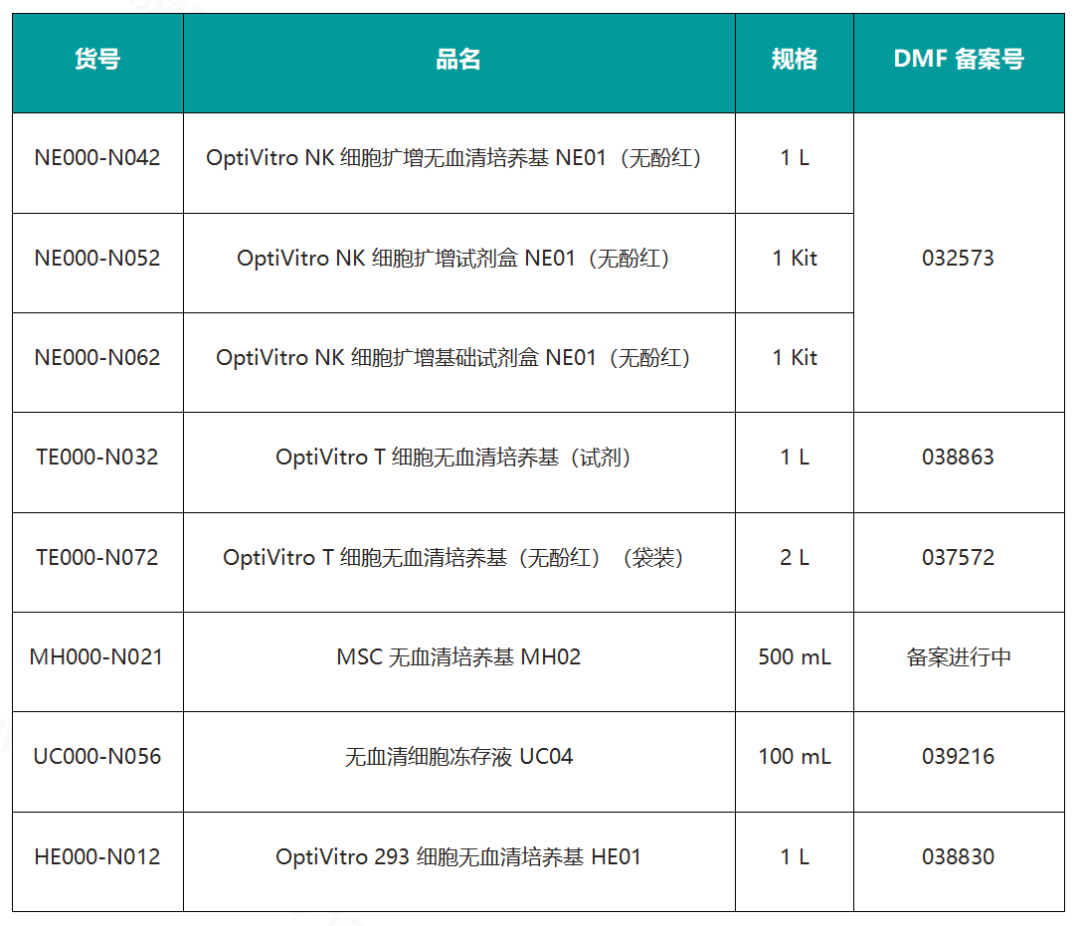Click the 1 Kit spec for NE000-N052
The image size is (1080, 926).
click(794, 258)
